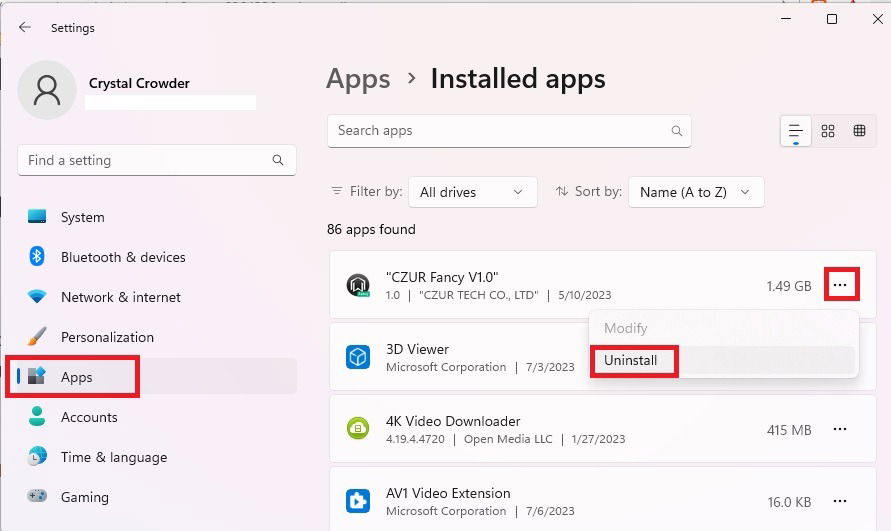
Task: Click the Gaming controller icon in sidebar
Action: (37, 496)
